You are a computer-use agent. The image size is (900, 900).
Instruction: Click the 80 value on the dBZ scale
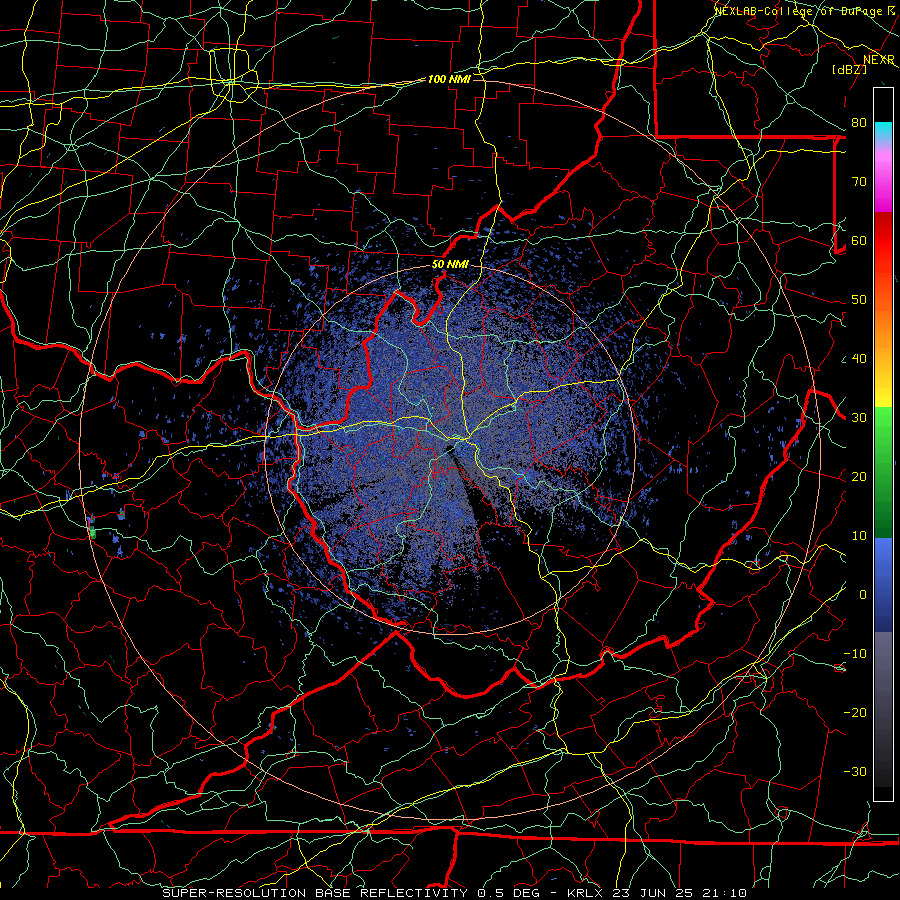pos(859,123)
